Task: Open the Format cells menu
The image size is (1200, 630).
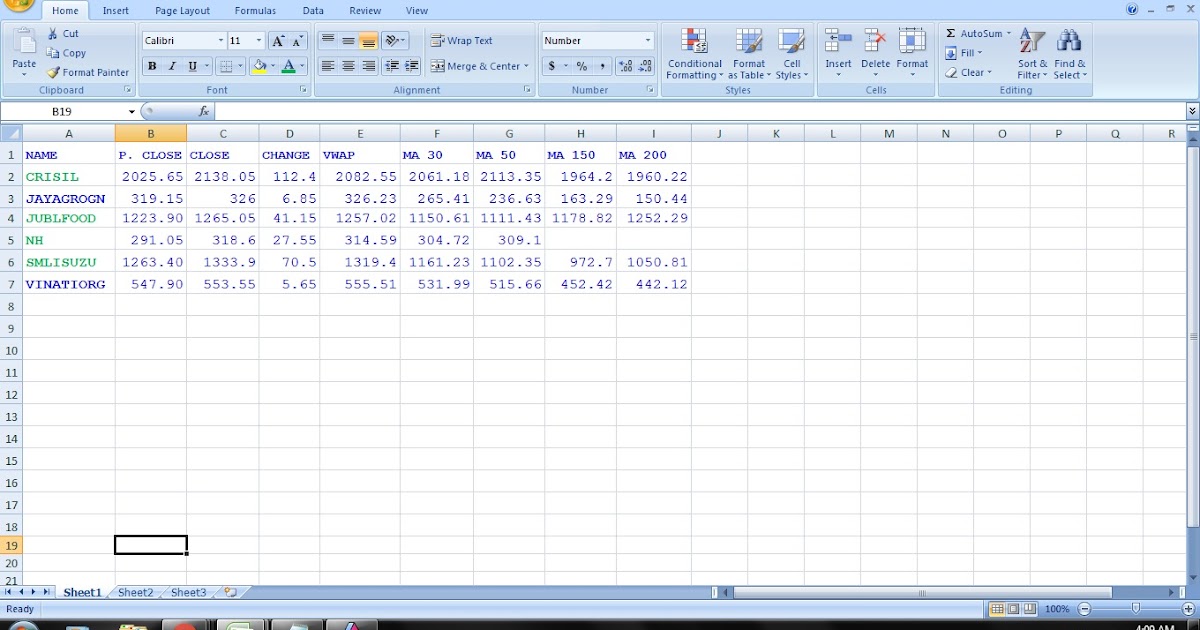Action: (x=912, y=54)
